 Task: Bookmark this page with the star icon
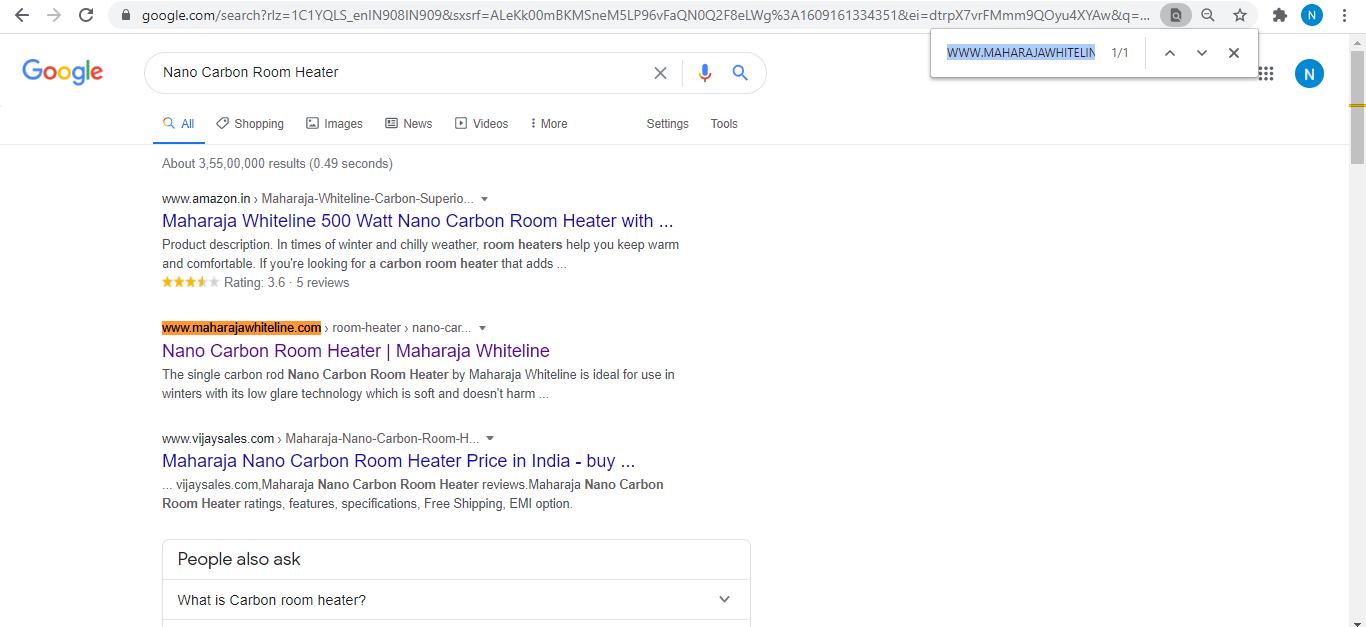click(1240, 15)
